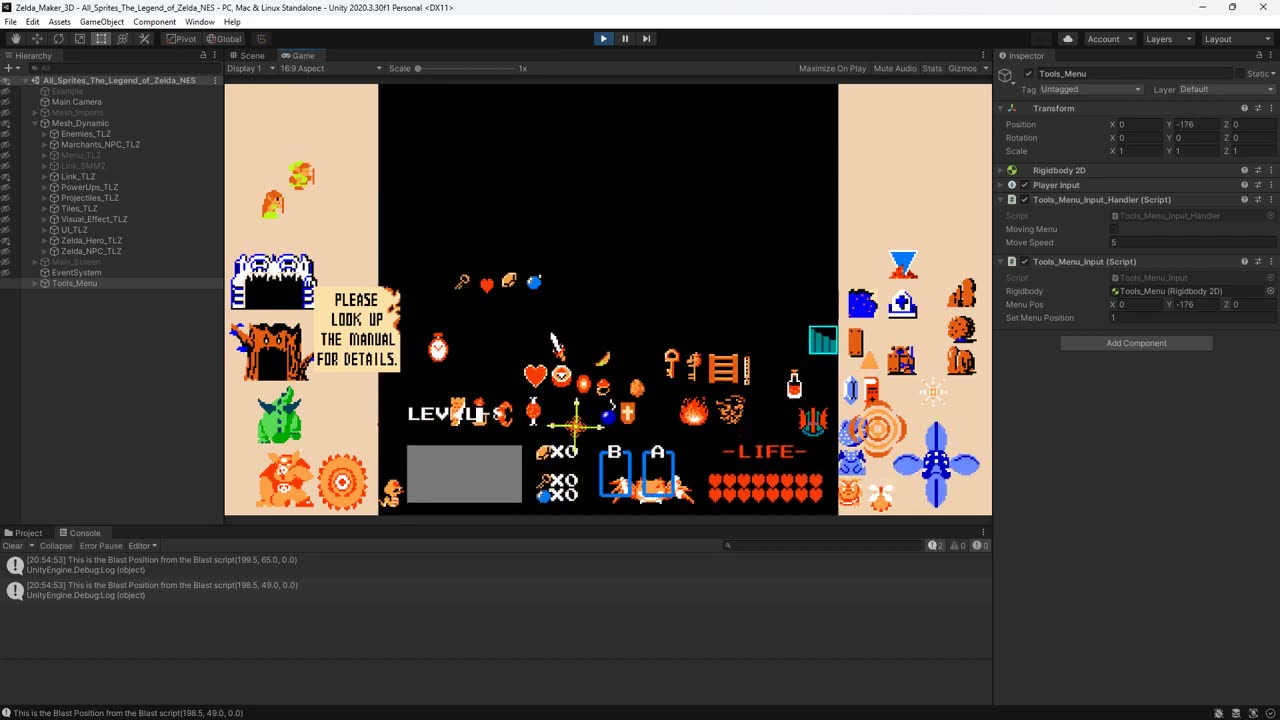Open the Account dropdown
The height and width of the screenshot is (720, 1280).
[x=1110, y=39]
